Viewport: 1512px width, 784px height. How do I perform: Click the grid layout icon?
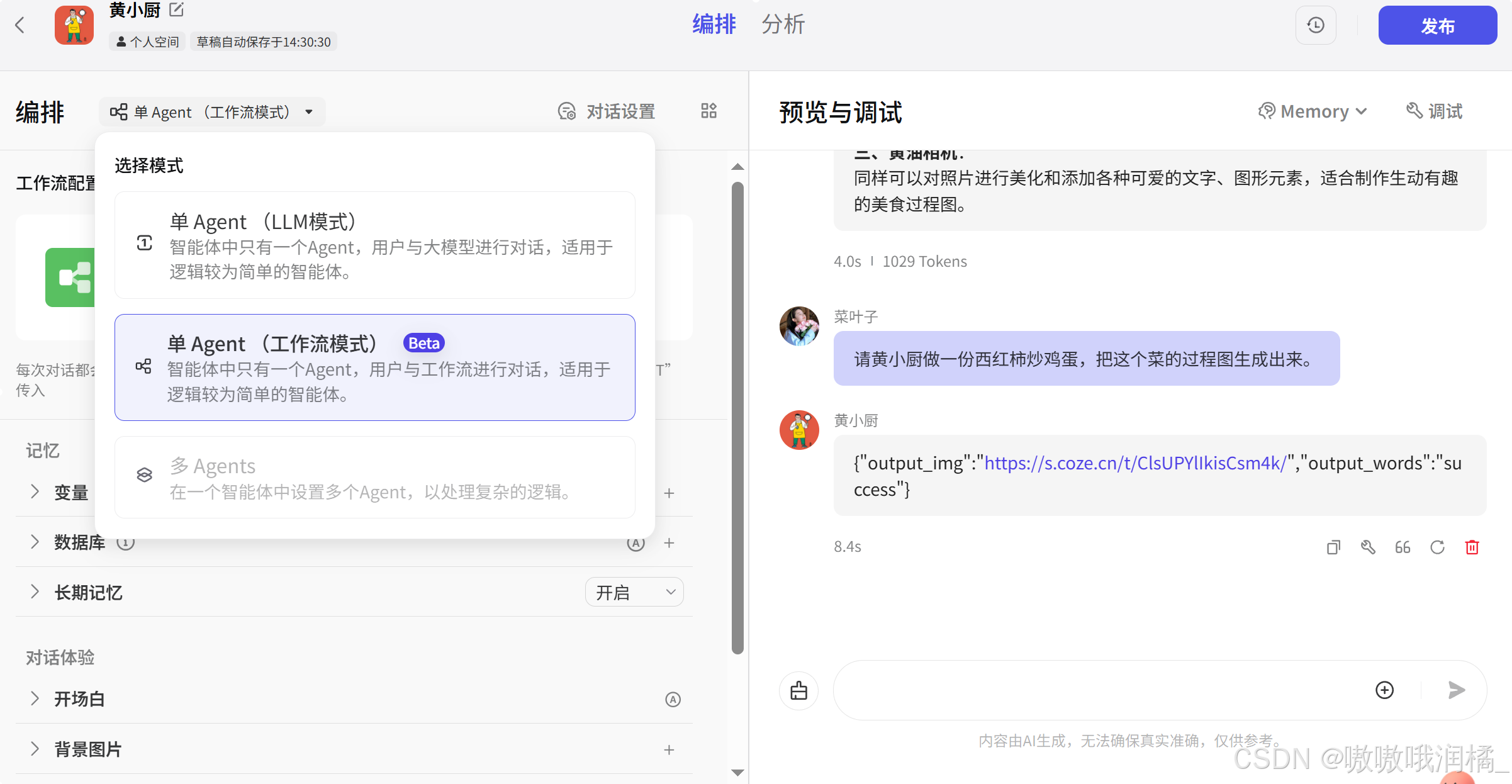[x=708, y=111]
